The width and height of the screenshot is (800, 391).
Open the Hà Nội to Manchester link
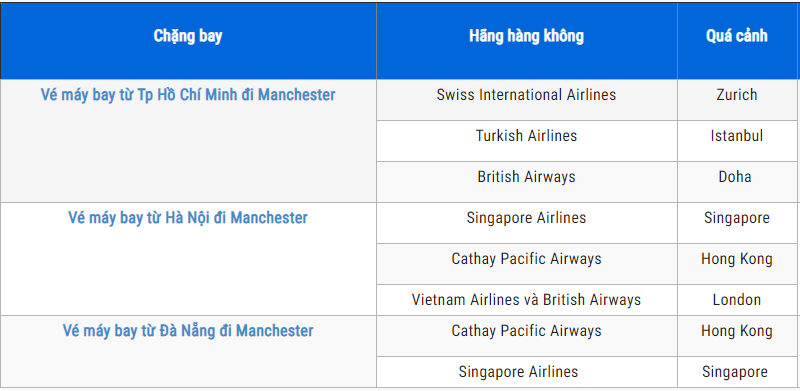click(x=188, y=218)
